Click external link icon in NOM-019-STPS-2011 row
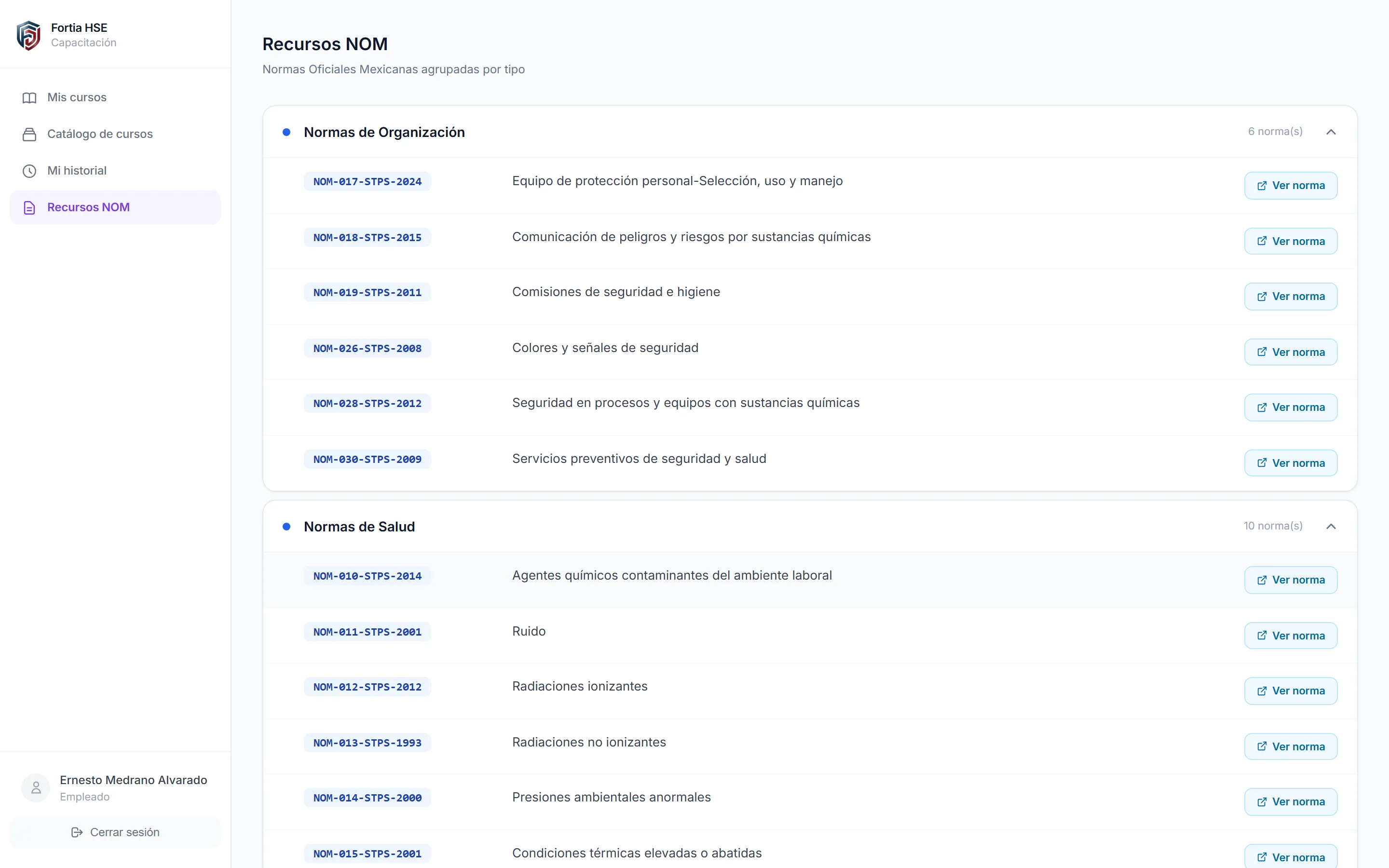1389x868 pixels. tap(1262, 296)
